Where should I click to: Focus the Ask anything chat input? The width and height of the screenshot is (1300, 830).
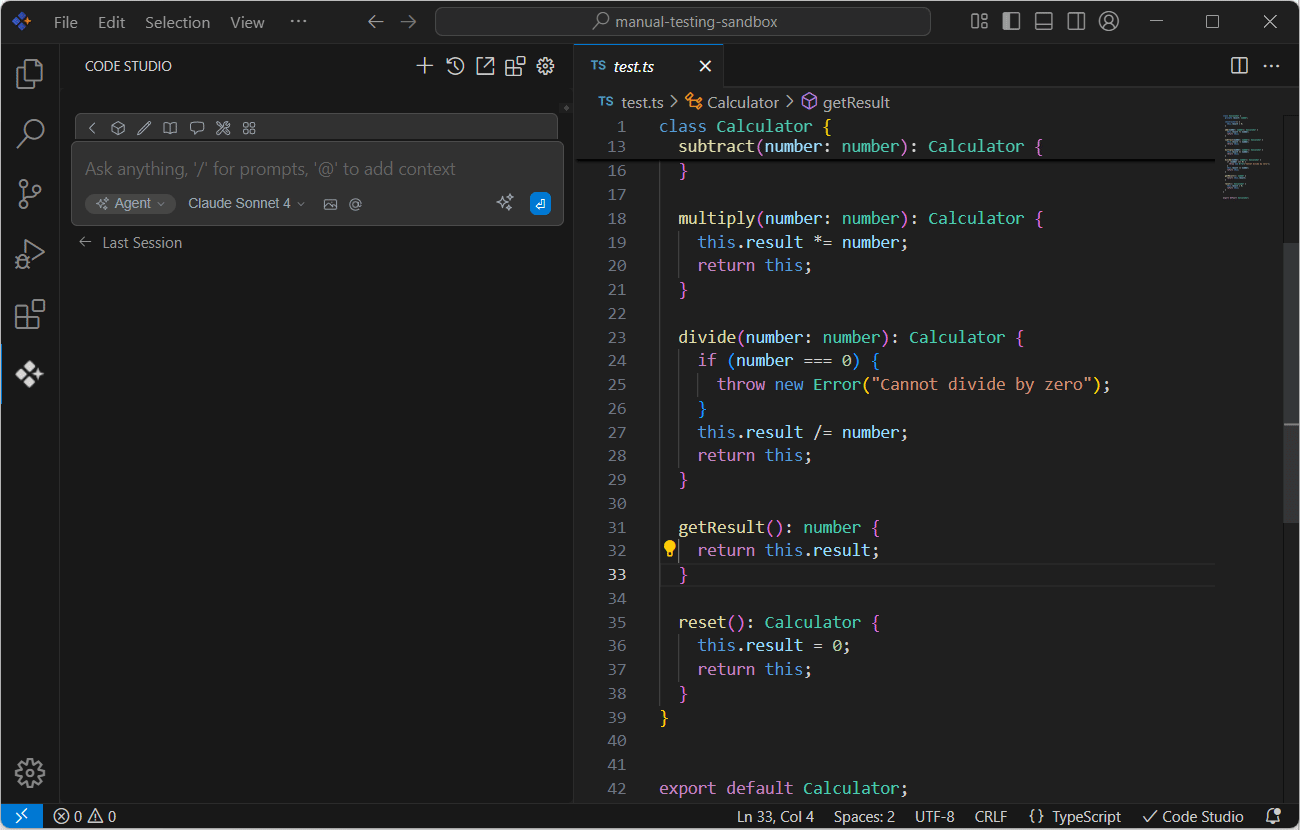click(x=318, y=169)
